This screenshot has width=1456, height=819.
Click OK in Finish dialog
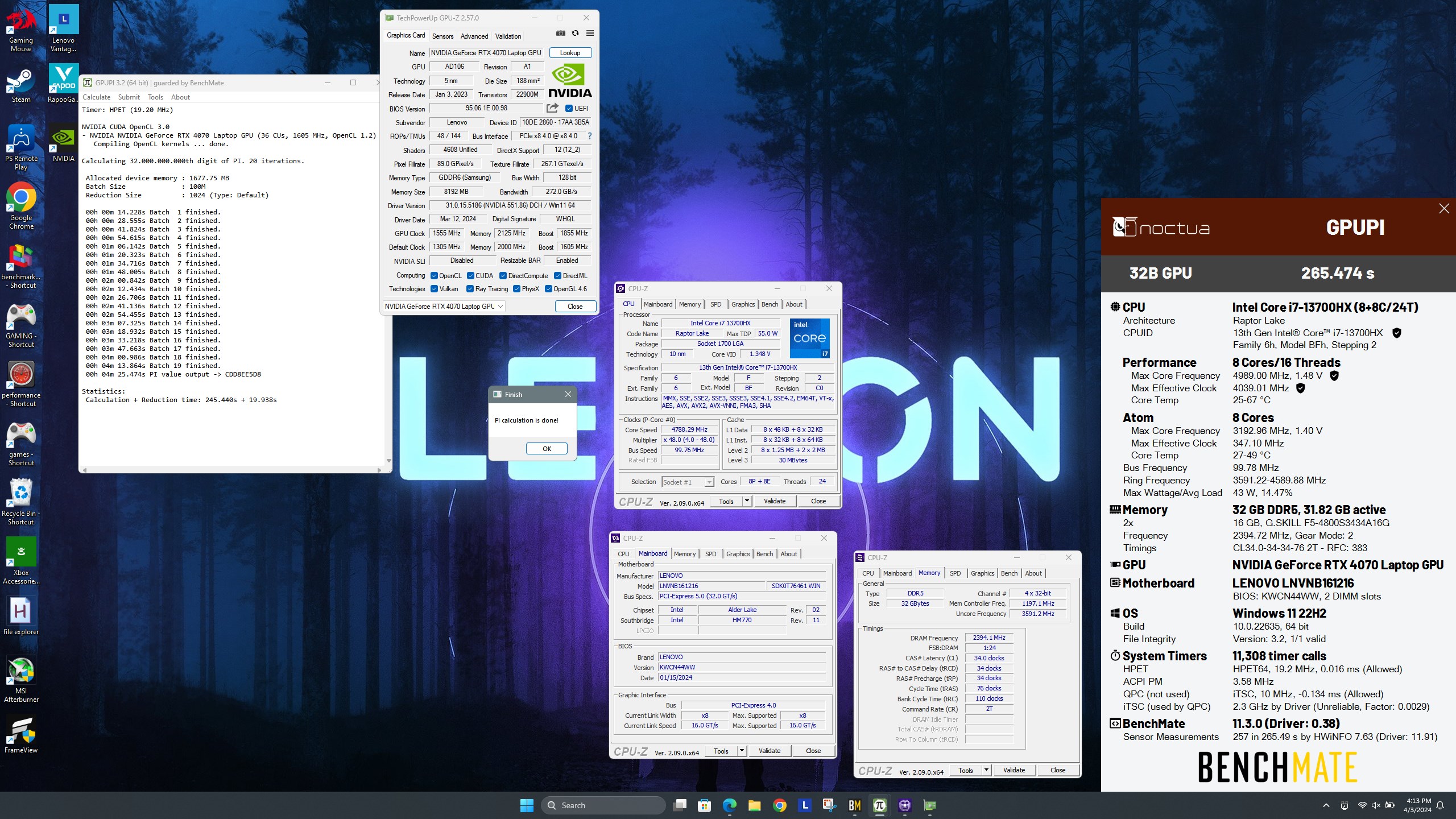tap(547, 449)
